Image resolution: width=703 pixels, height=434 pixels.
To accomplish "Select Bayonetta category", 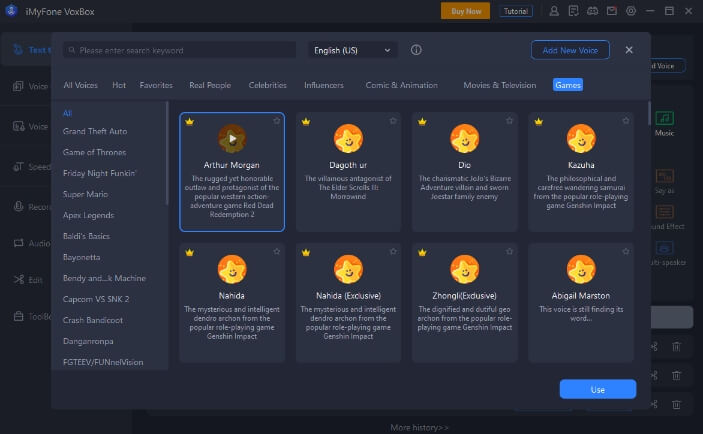I will 82,257.
